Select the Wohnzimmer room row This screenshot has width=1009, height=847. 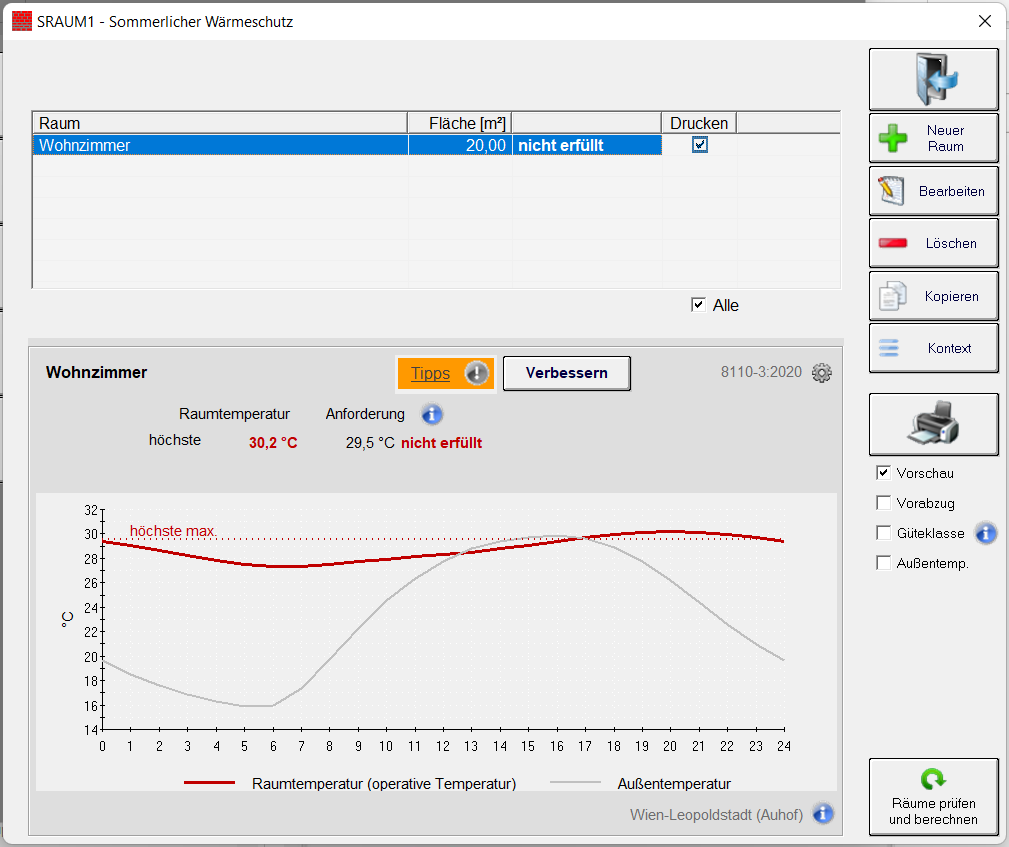[x=347, y=145]
